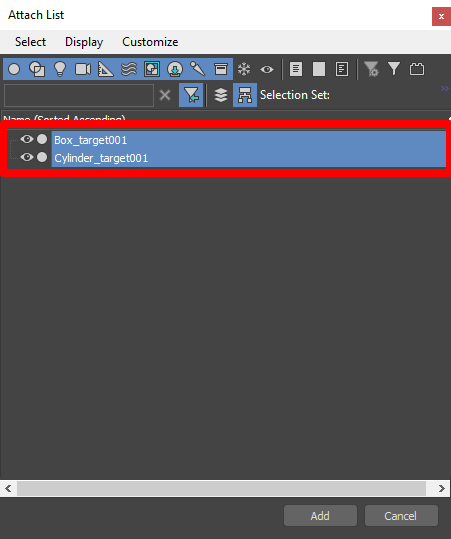Click the horizontal scrollbar left arrow
This screenshot has width=451, height=539.
click(9, 488)
